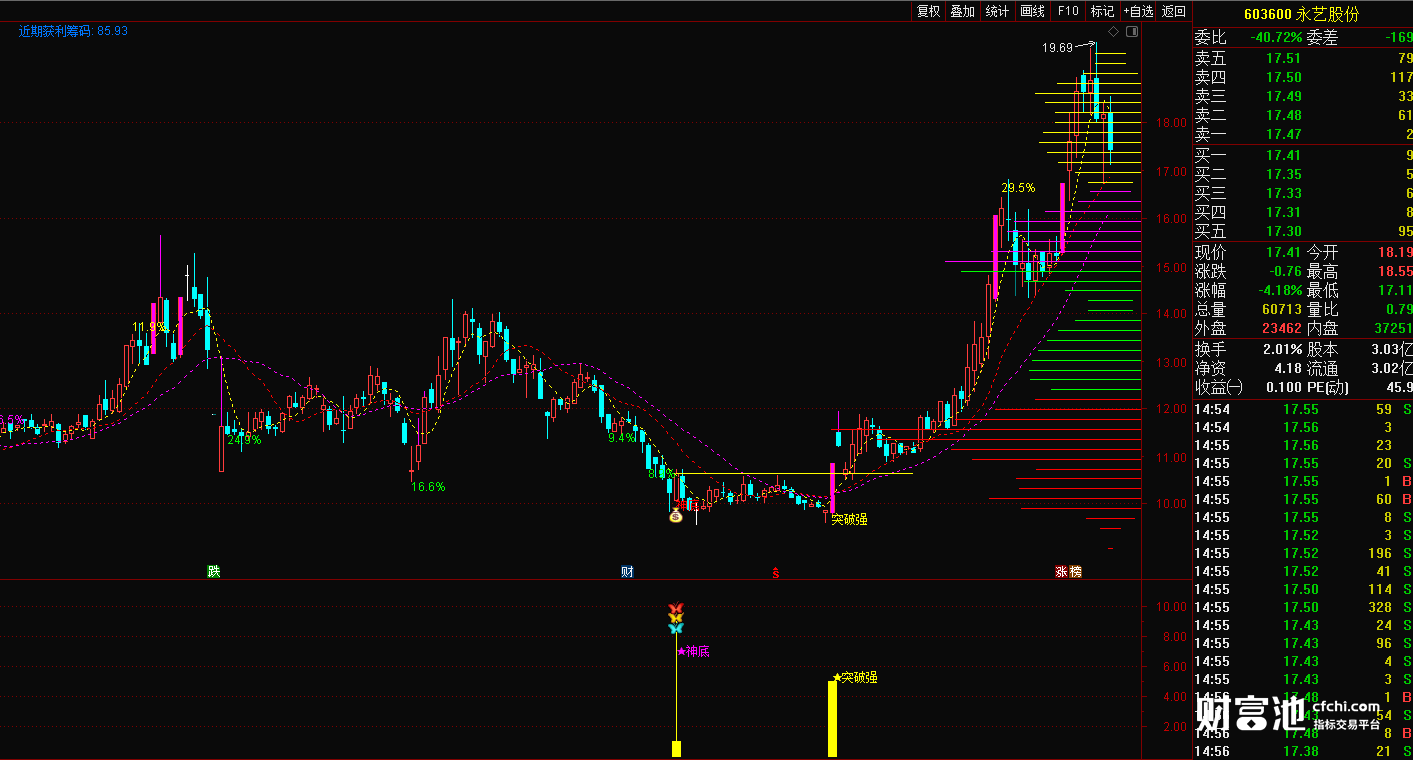Click the 委比 -40.72% value
The height and width of the screenshot is (760, 1413).
point(1275,38)
